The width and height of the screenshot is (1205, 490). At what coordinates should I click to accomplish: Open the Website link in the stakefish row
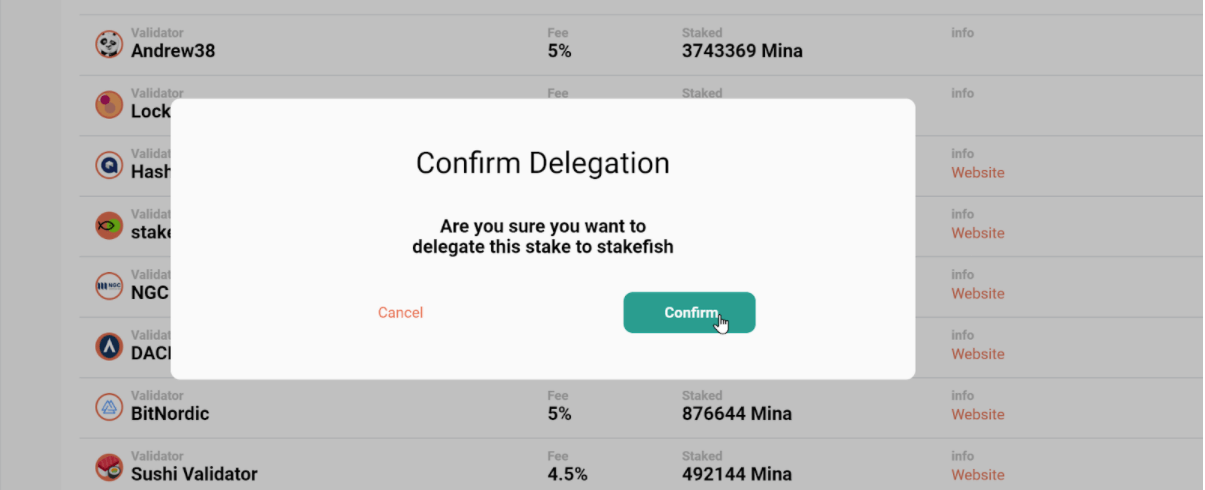tap(977, 233)
